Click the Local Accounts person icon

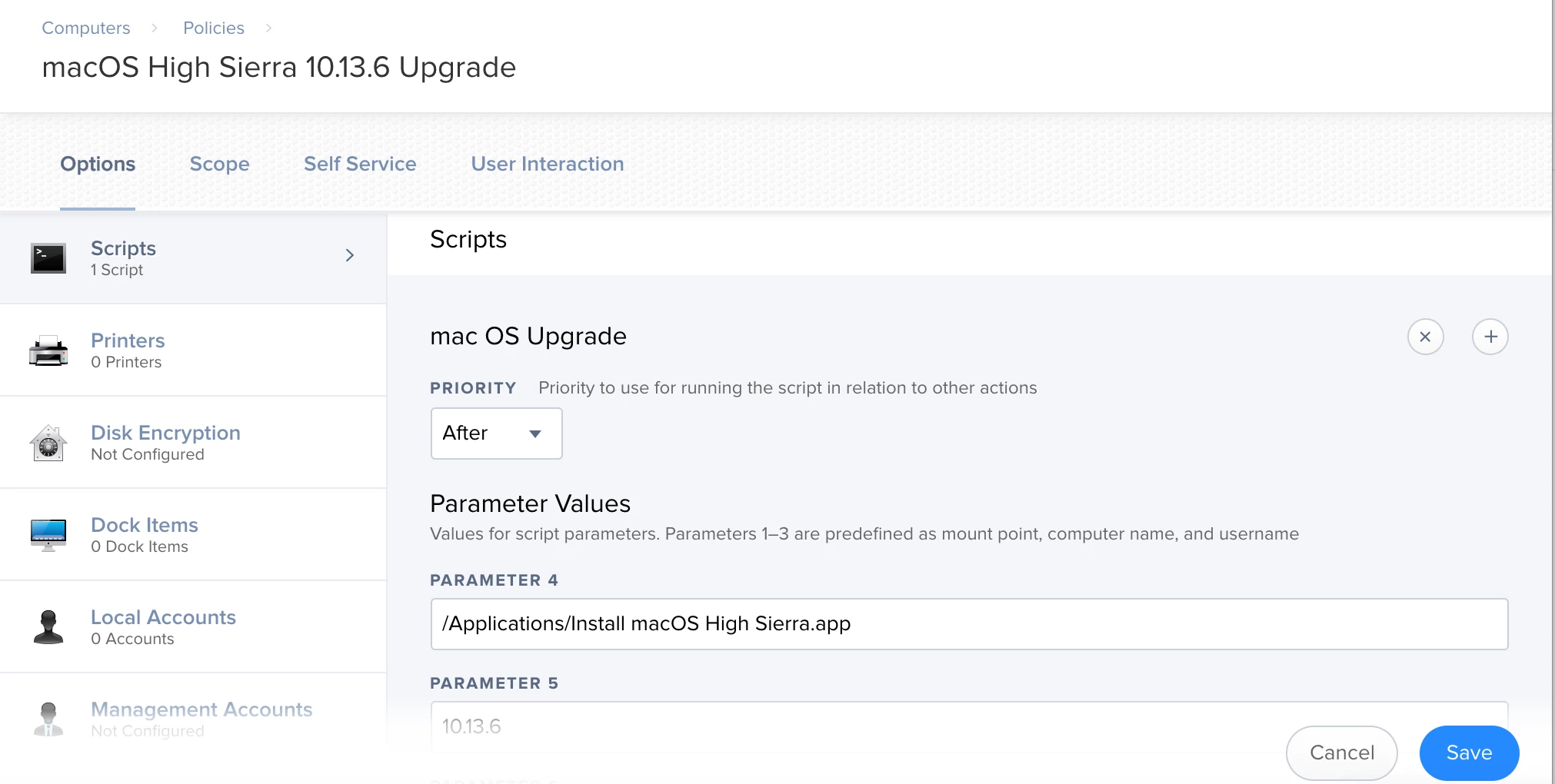coord(48,627)
